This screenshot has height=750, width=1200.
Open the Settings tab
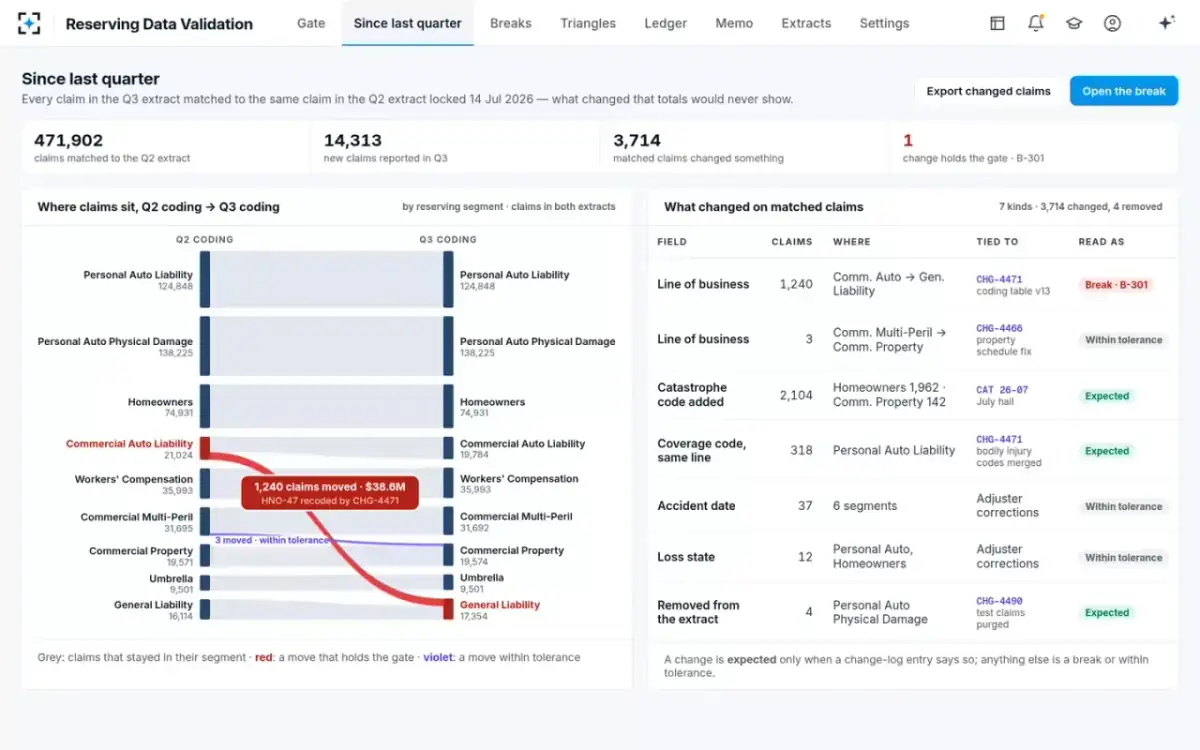tap(884, 23)
